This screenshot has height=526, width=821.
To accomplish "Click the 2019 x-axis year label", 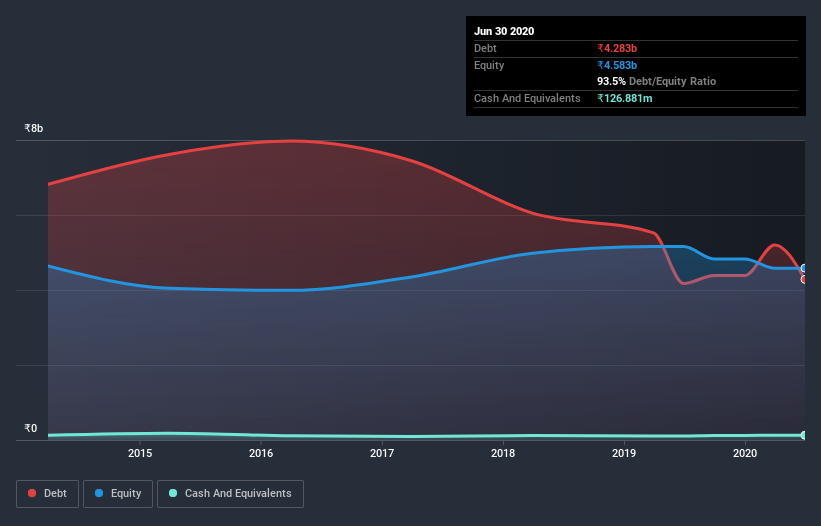I will (624, 453).
